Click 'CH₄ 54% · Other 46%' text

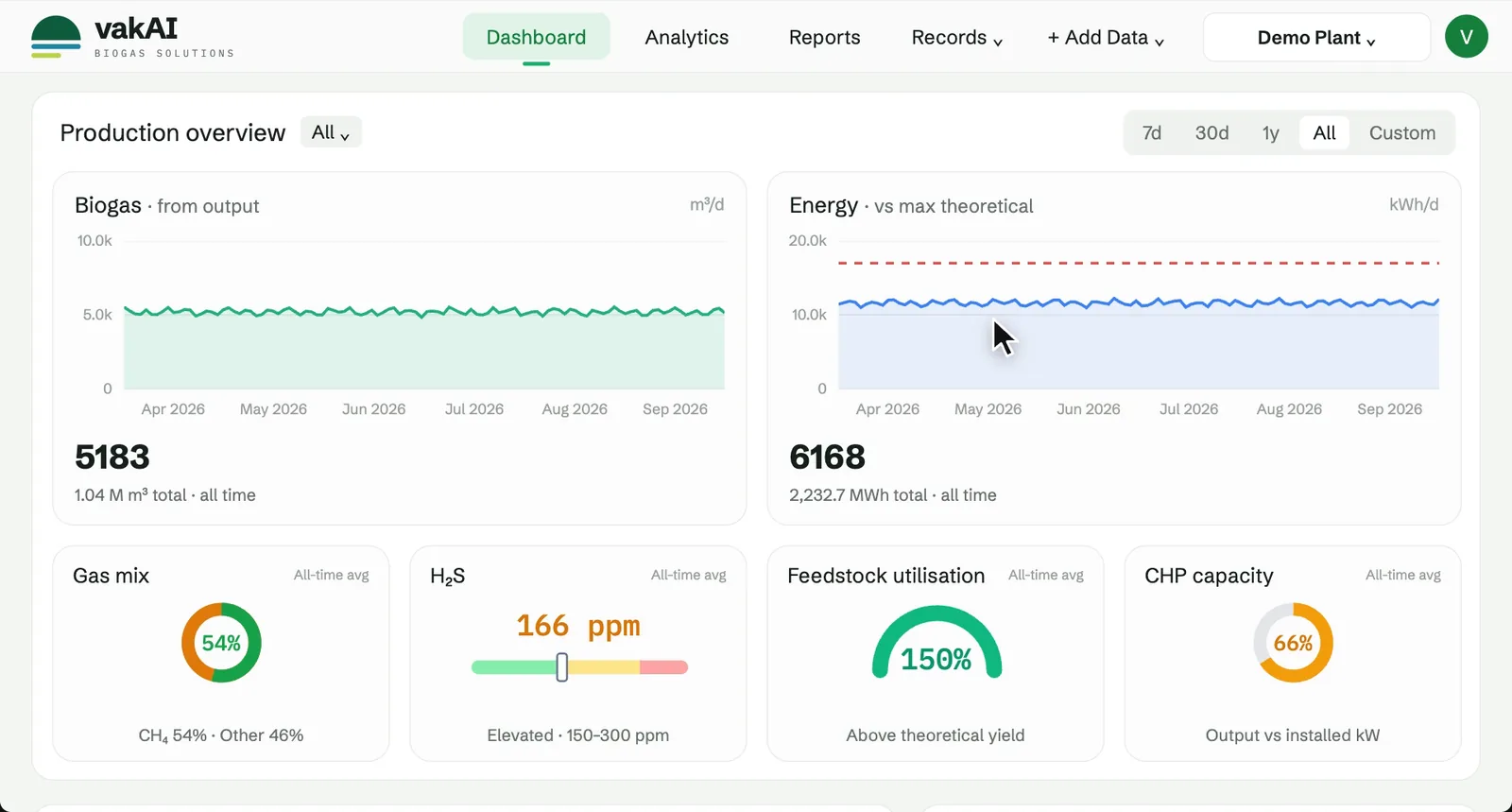pyautogui.click(x=221, y=735)
